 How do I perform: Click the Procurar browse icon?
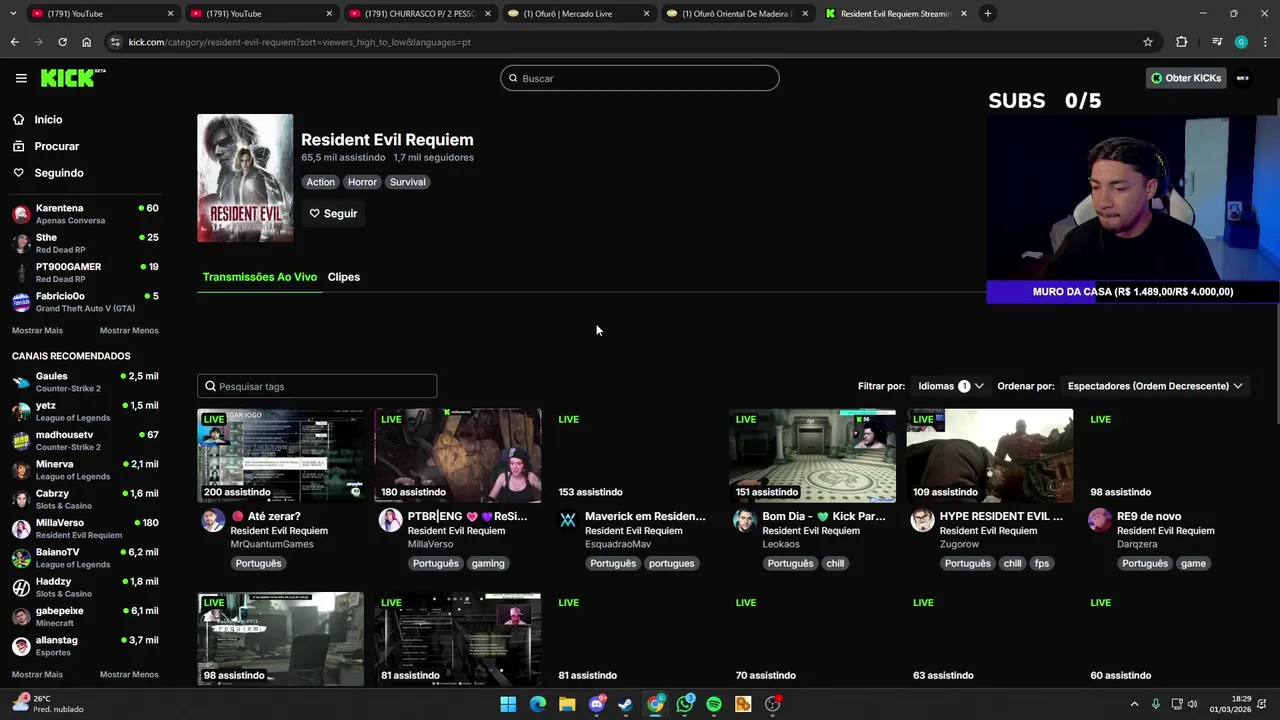coord(18,146)
